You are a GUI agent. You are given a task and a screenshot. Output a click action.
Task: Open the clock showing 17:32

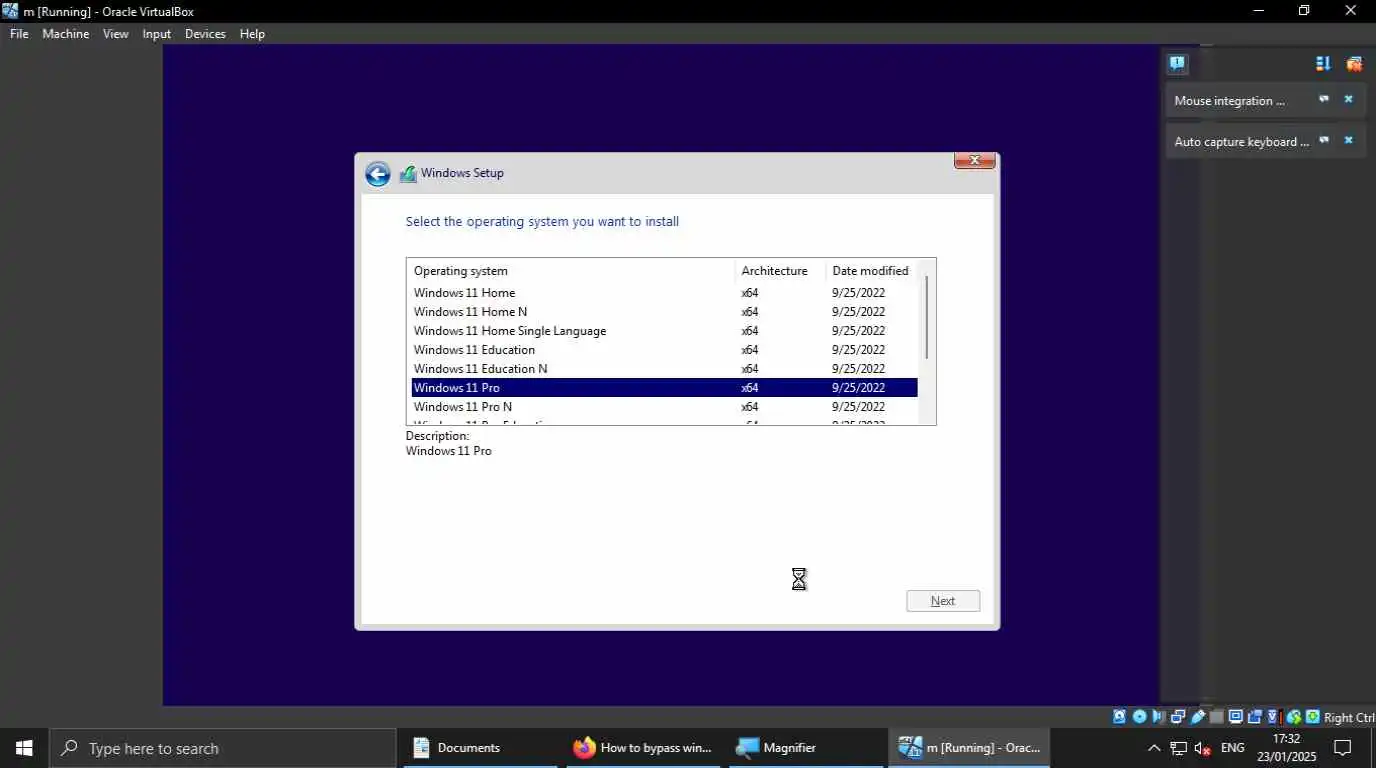coord(1286,748)
